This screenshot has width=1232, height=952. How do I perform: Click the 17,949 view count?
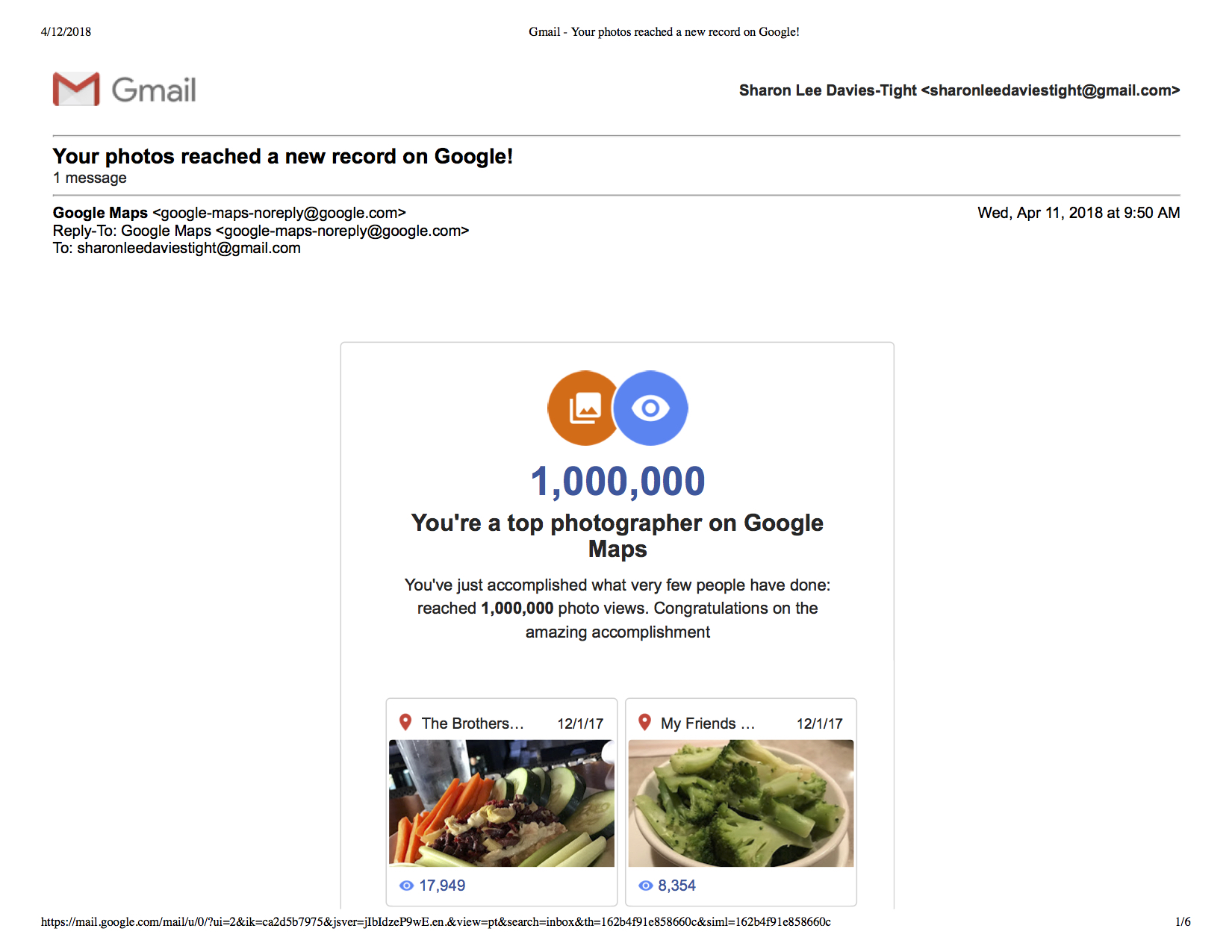coord(442,886)
